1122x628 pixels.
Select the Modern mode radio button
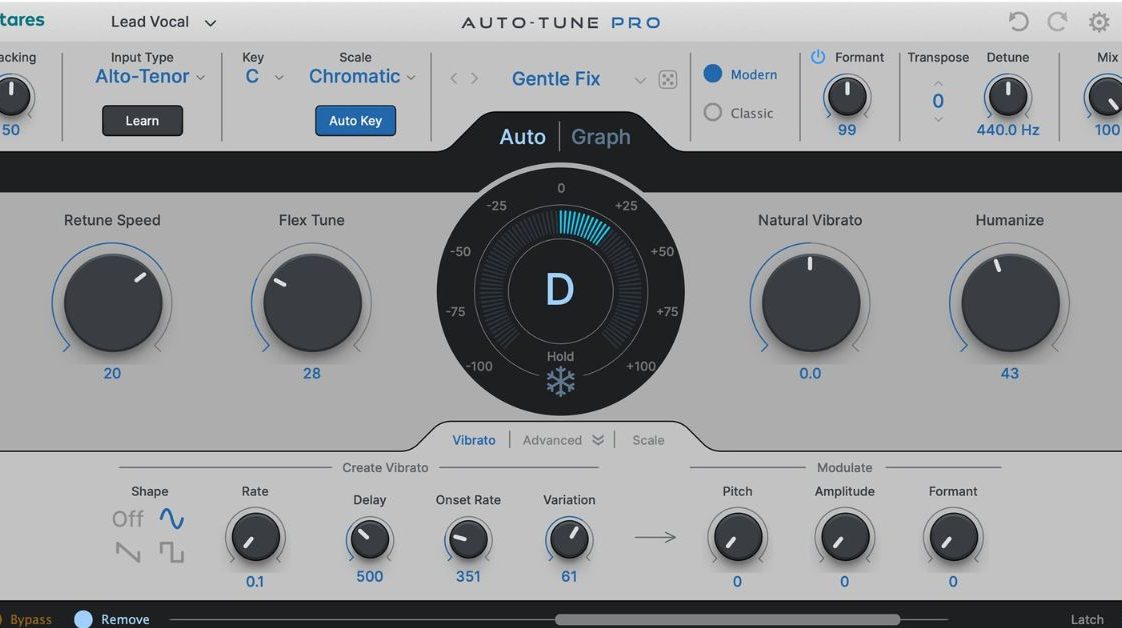[713, 74]
